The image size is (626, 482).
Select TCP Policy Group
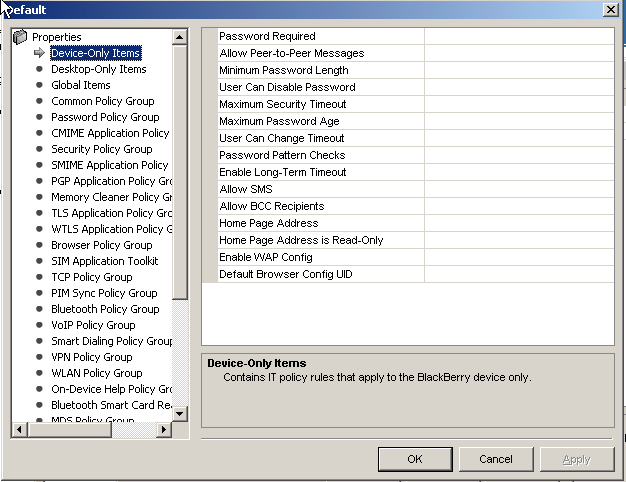pos(92,277)
